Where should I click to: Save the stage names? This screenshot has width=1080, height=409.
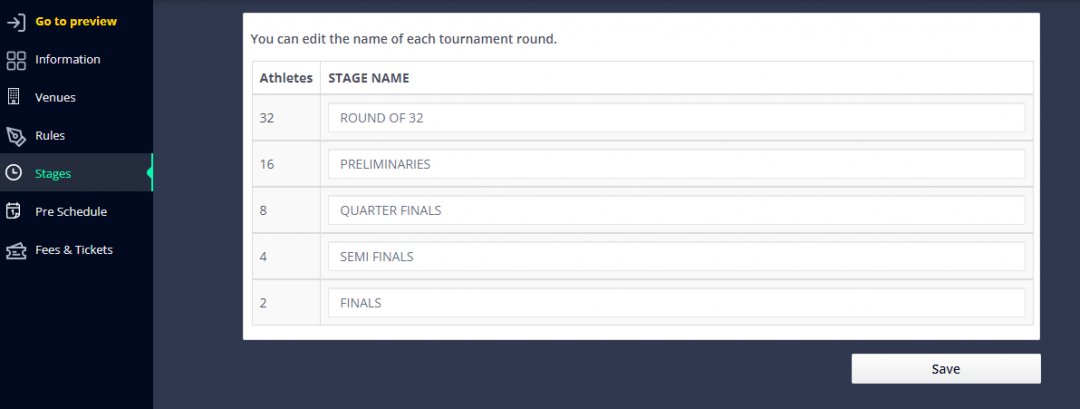946,369
